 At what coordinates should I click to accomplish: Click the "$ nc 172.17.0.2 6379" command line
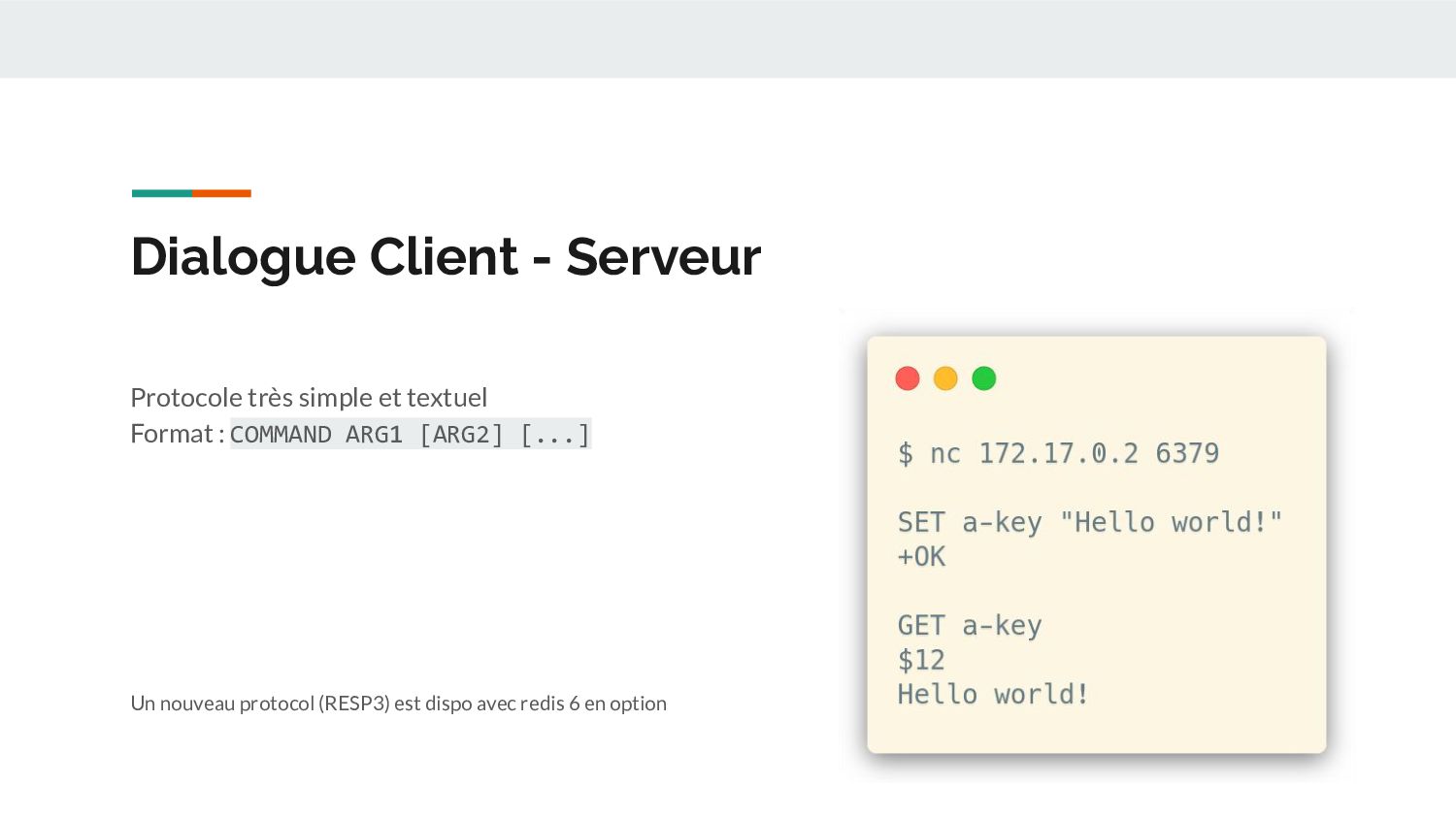[1058, 453]
